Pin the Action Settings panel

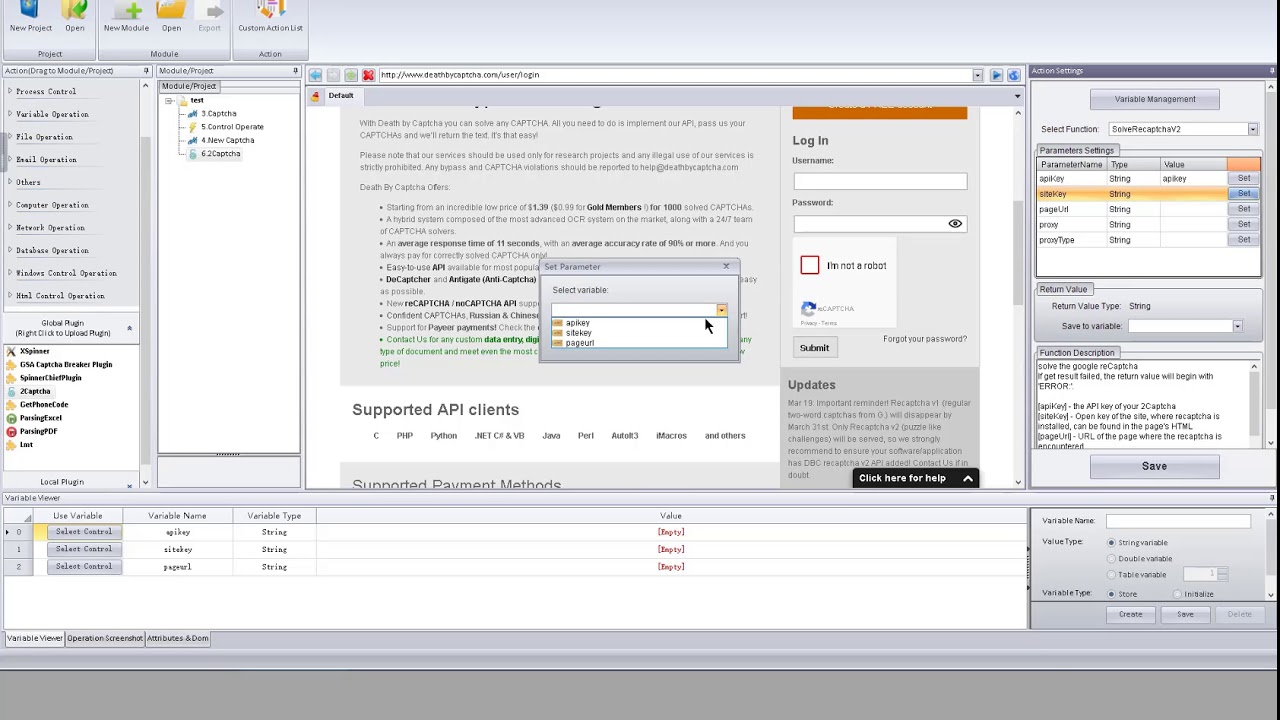tap(1271, 71)
